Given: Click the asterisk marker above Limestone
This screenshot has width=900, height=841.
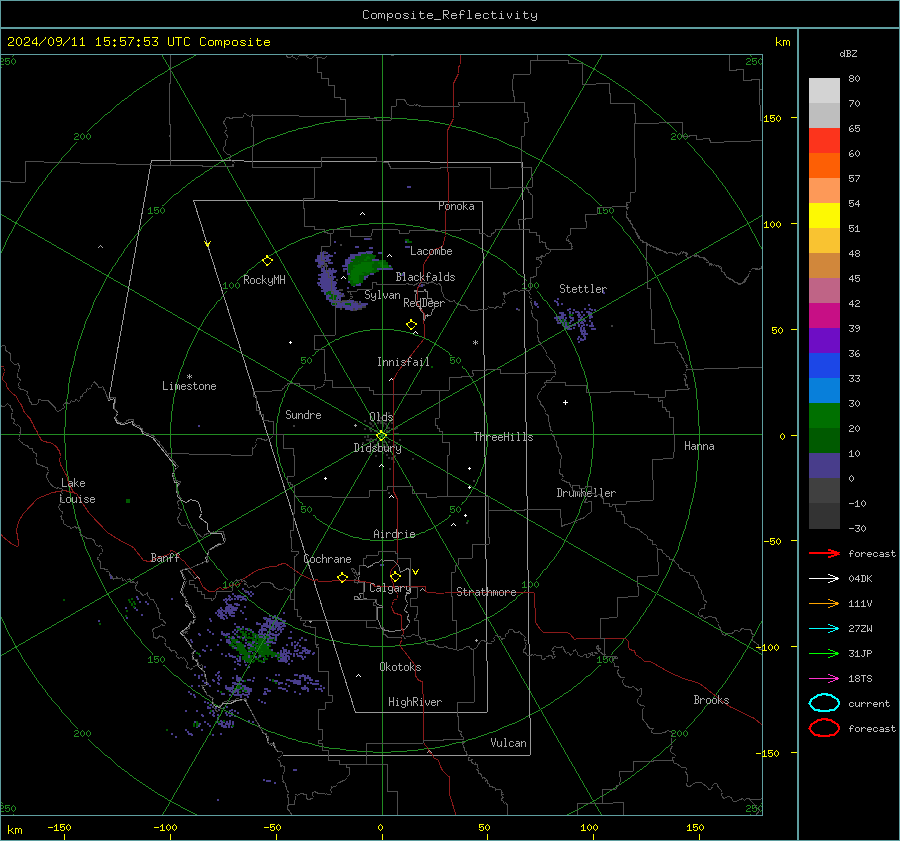Looking at the screenshot, I should (x=189, y=377).
